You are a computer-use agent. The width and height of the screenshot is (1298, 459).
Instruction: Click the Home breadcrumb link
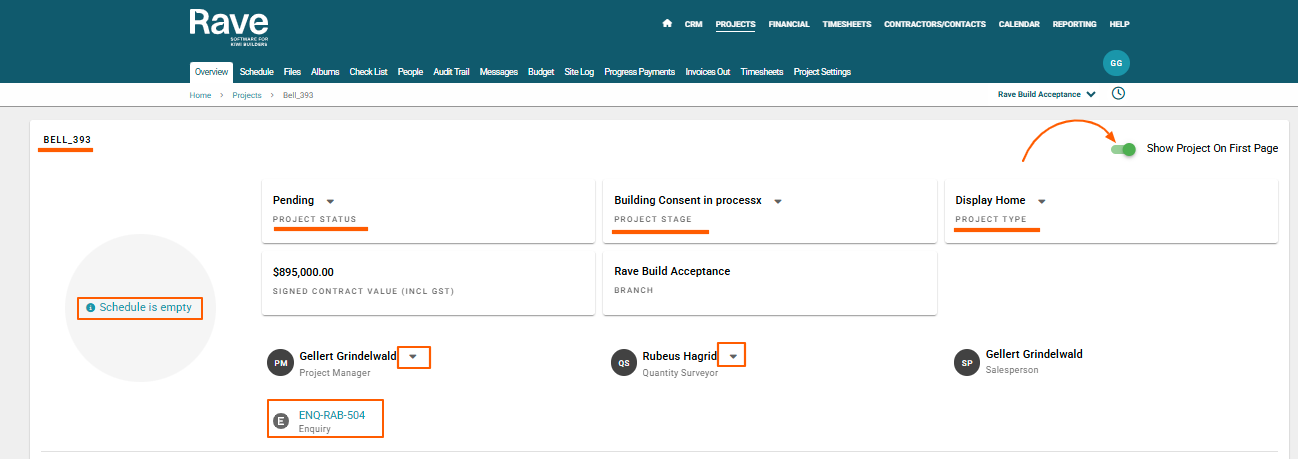pos(200,95)
